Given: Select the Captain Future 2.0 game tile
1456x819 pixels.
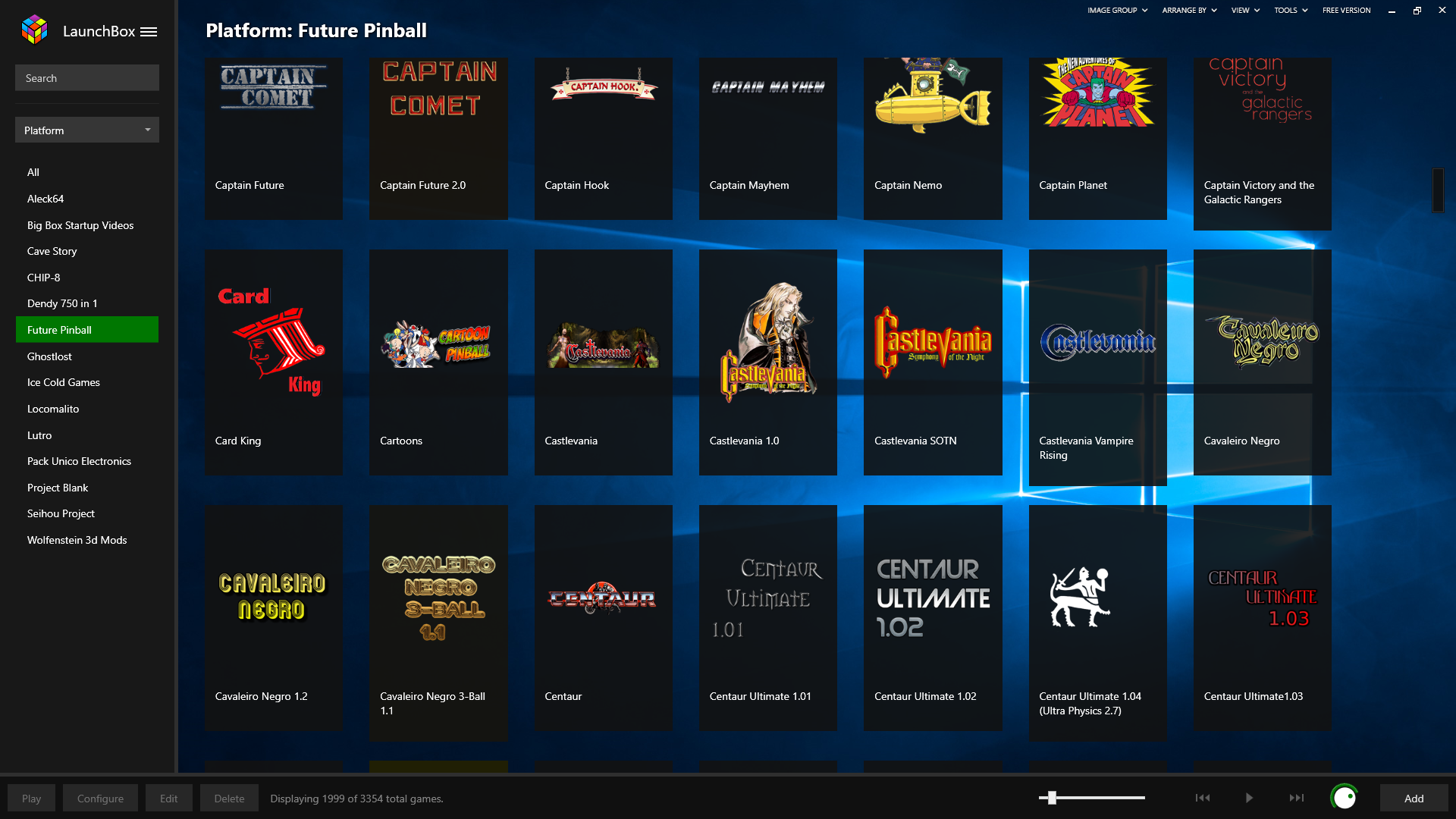Looking at the screenshot, I should click(x=438, y=139).
